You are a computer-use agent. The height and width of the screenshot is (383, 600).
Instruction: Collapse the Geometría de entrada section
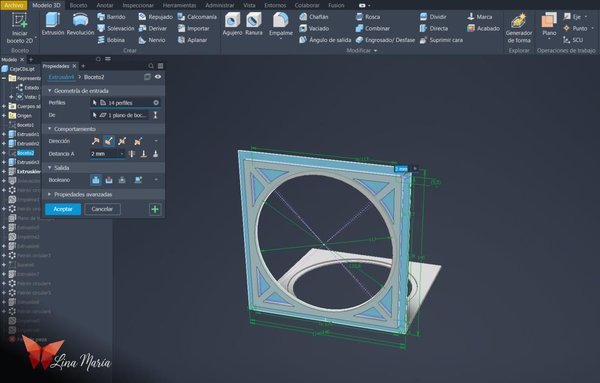pyautogui.click(x=49, y=91)
